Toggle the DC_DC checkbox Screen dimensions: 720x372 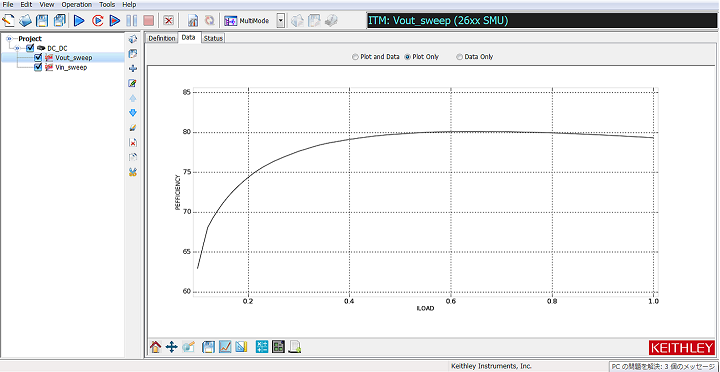click(30, 48)
